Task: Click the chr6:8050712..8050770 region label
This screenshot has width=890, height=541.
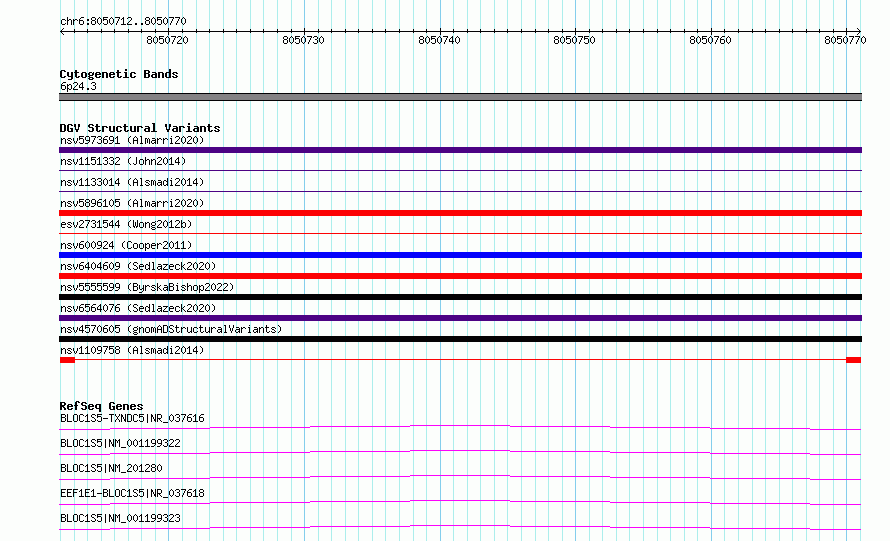Action: point(123,21)
